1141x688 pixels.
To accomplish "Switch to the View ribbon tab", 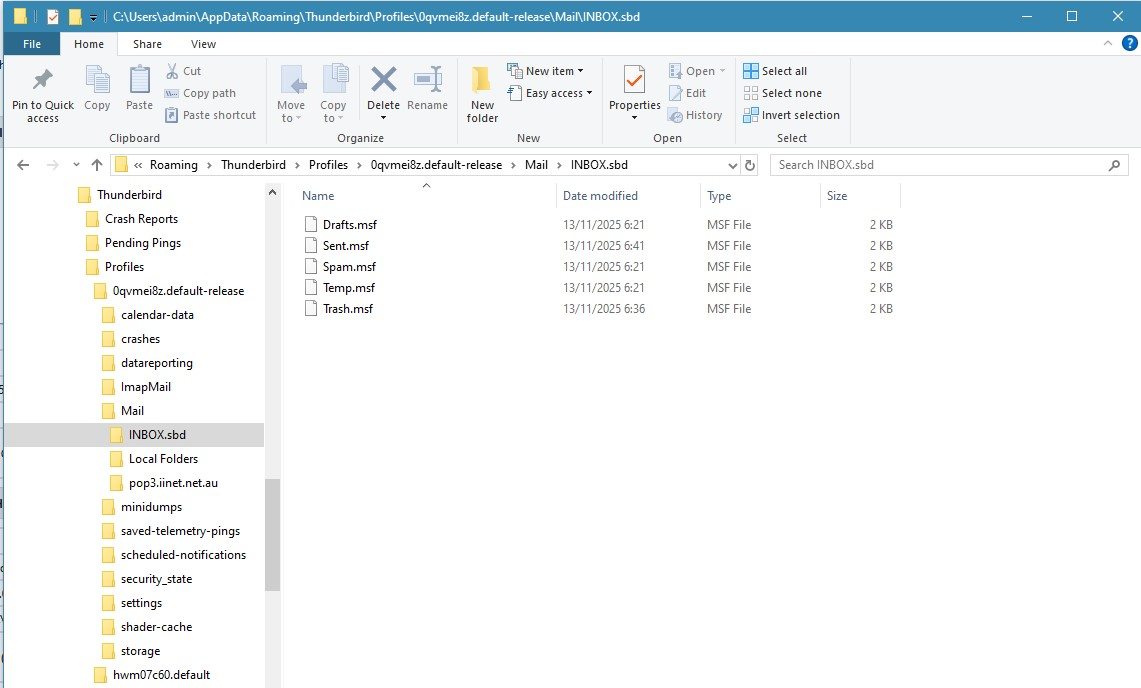I will [x=203, y=44].
